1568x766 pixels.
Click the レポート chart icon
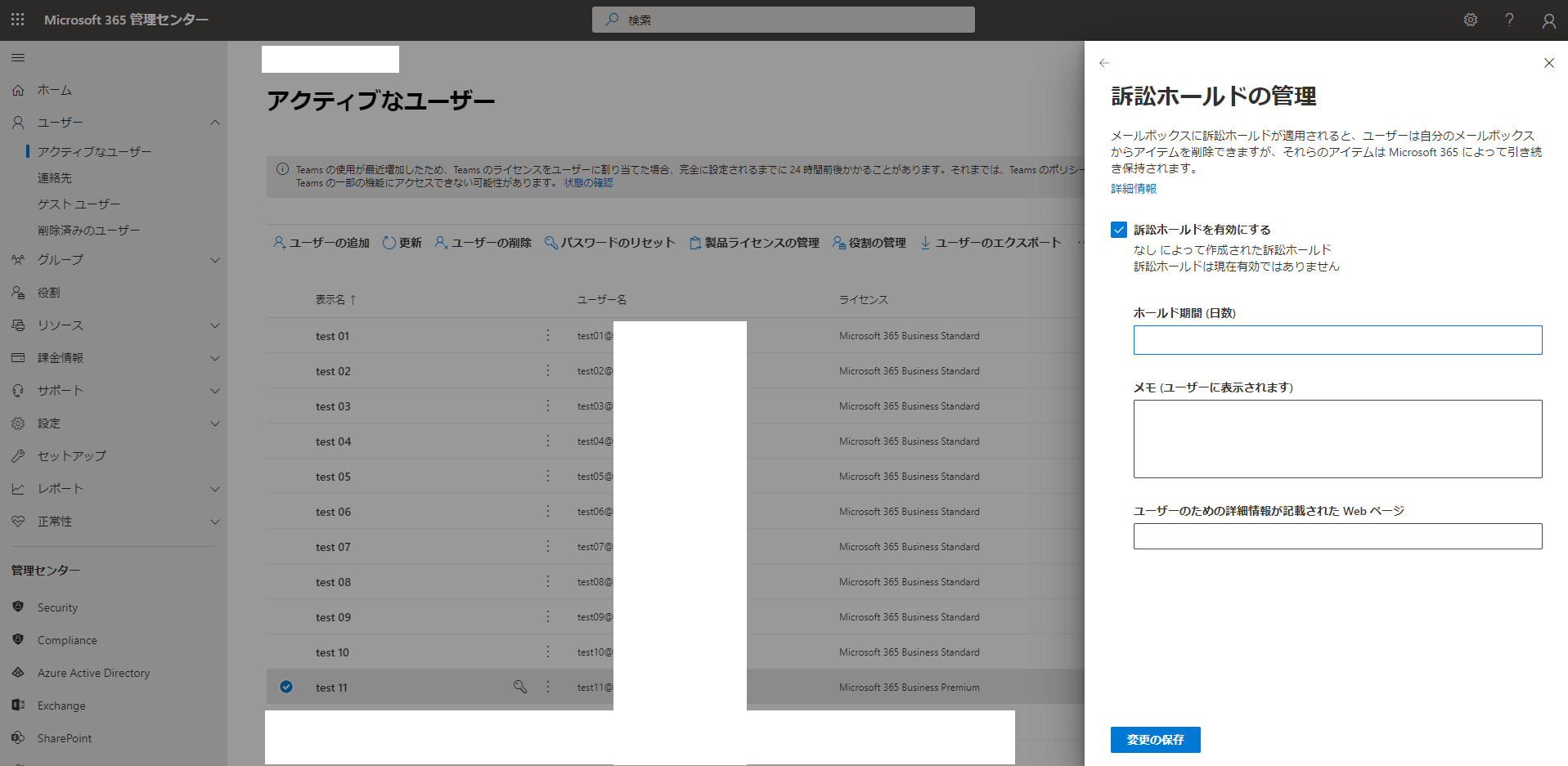[18, 489]
